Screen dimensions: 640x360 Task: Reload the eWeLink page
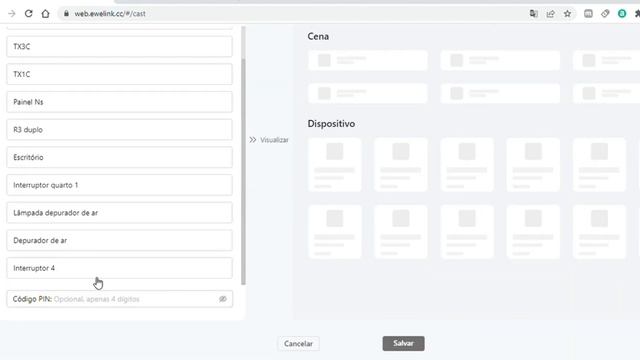(28, 13)
